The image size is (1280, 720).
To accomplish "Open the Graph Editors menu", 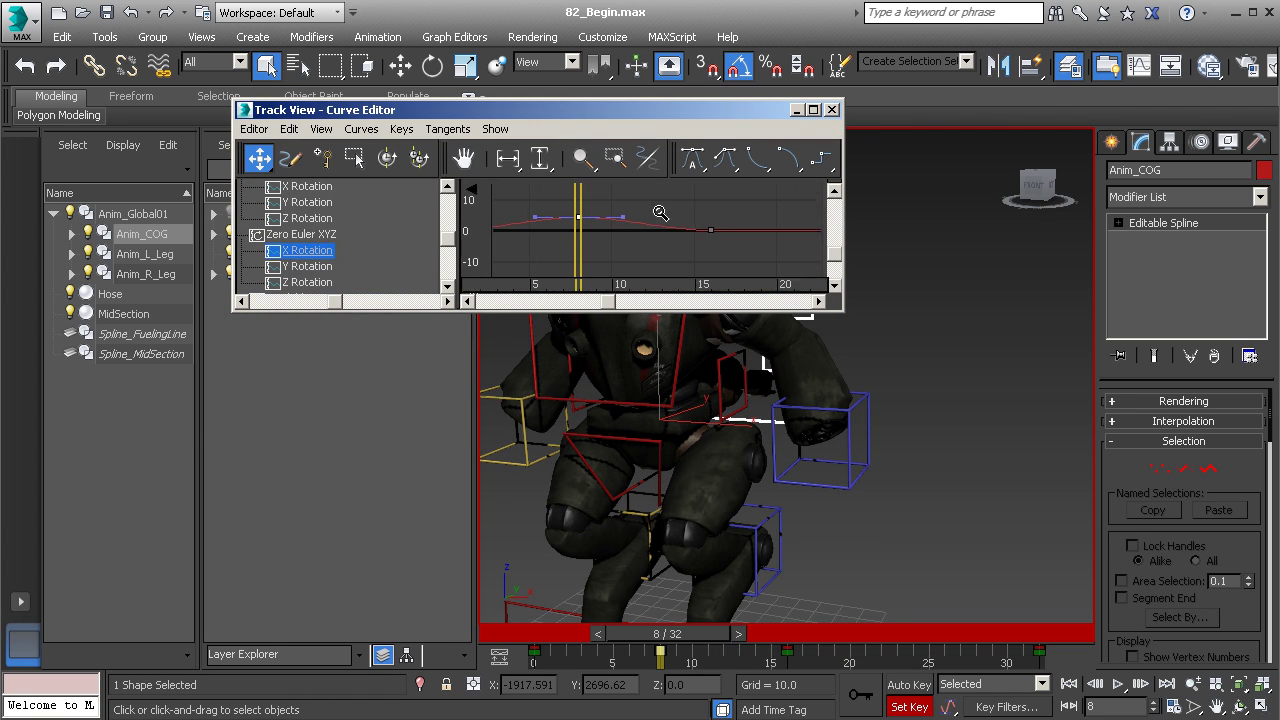I will (x=454, y=37).
